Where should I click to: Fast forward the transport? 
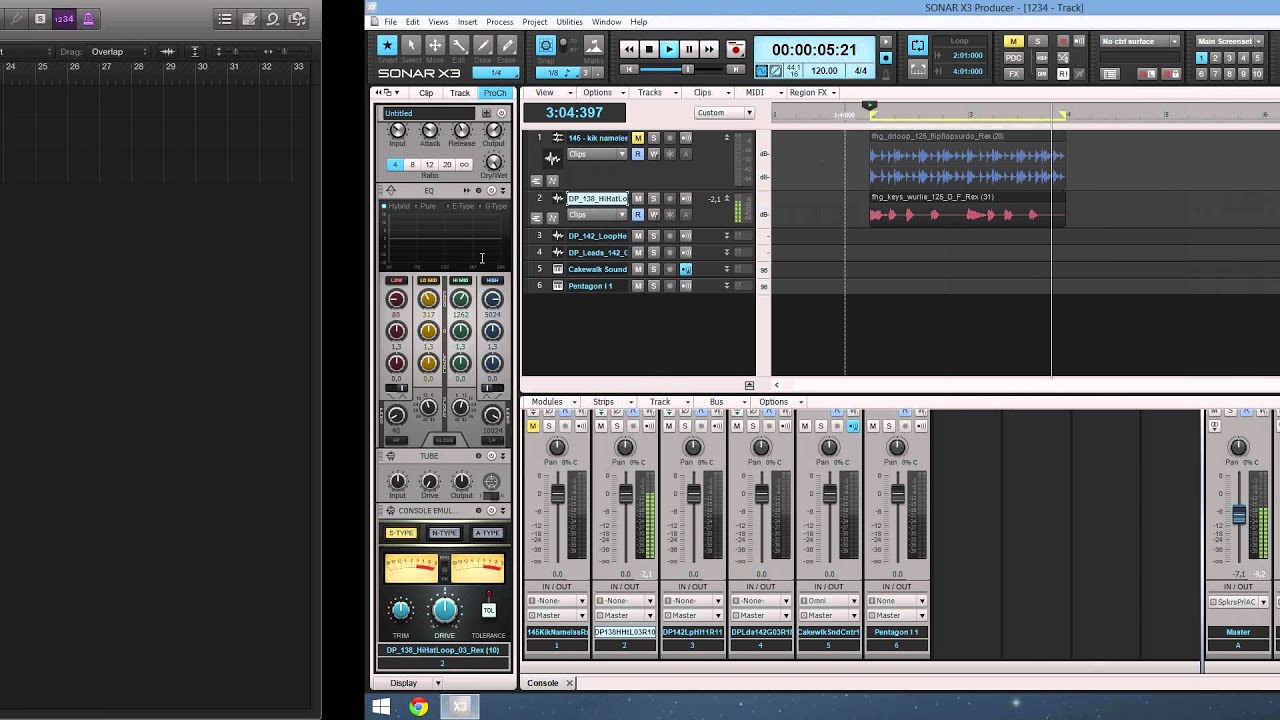pos(709,49)
